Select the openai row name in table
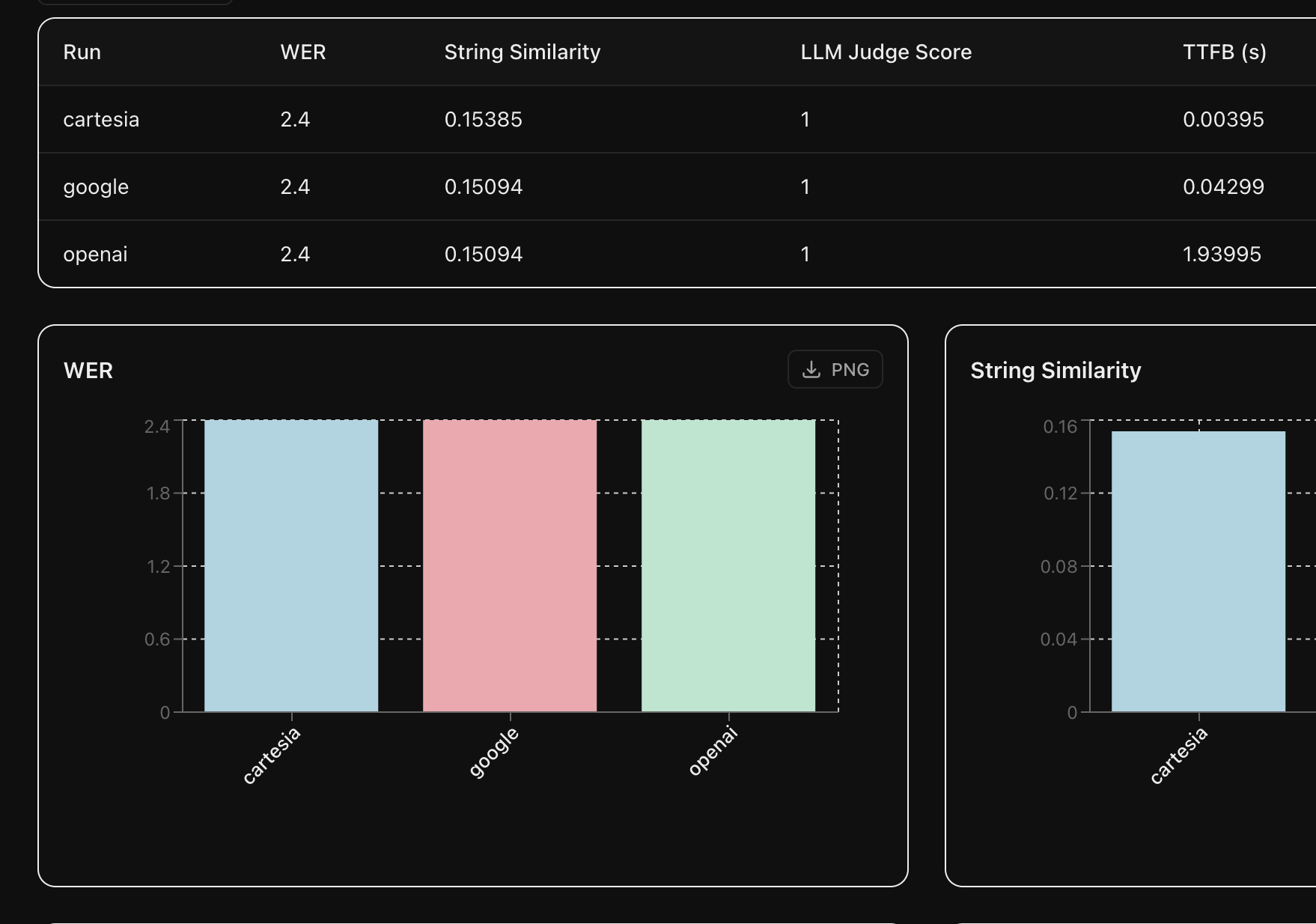Viewport: 1316px width, 924px height. click(x=95, y=255)
